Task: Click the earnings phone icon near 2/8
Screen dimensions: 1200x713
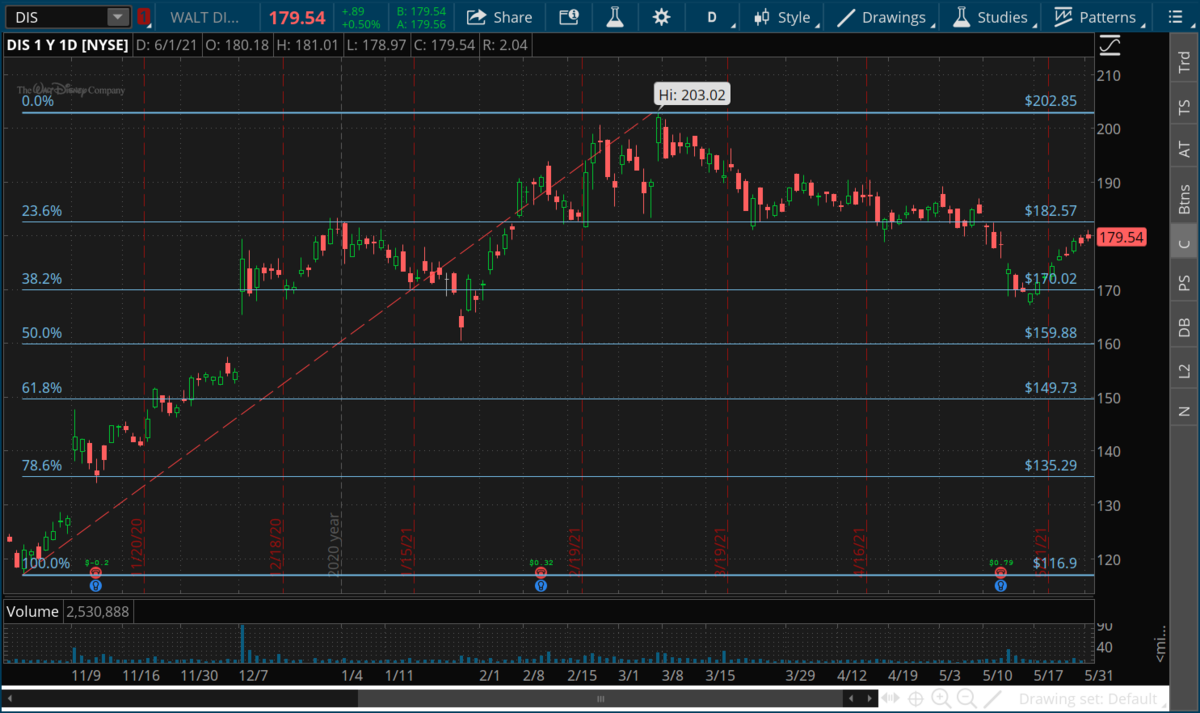Action: coord(541,571)
